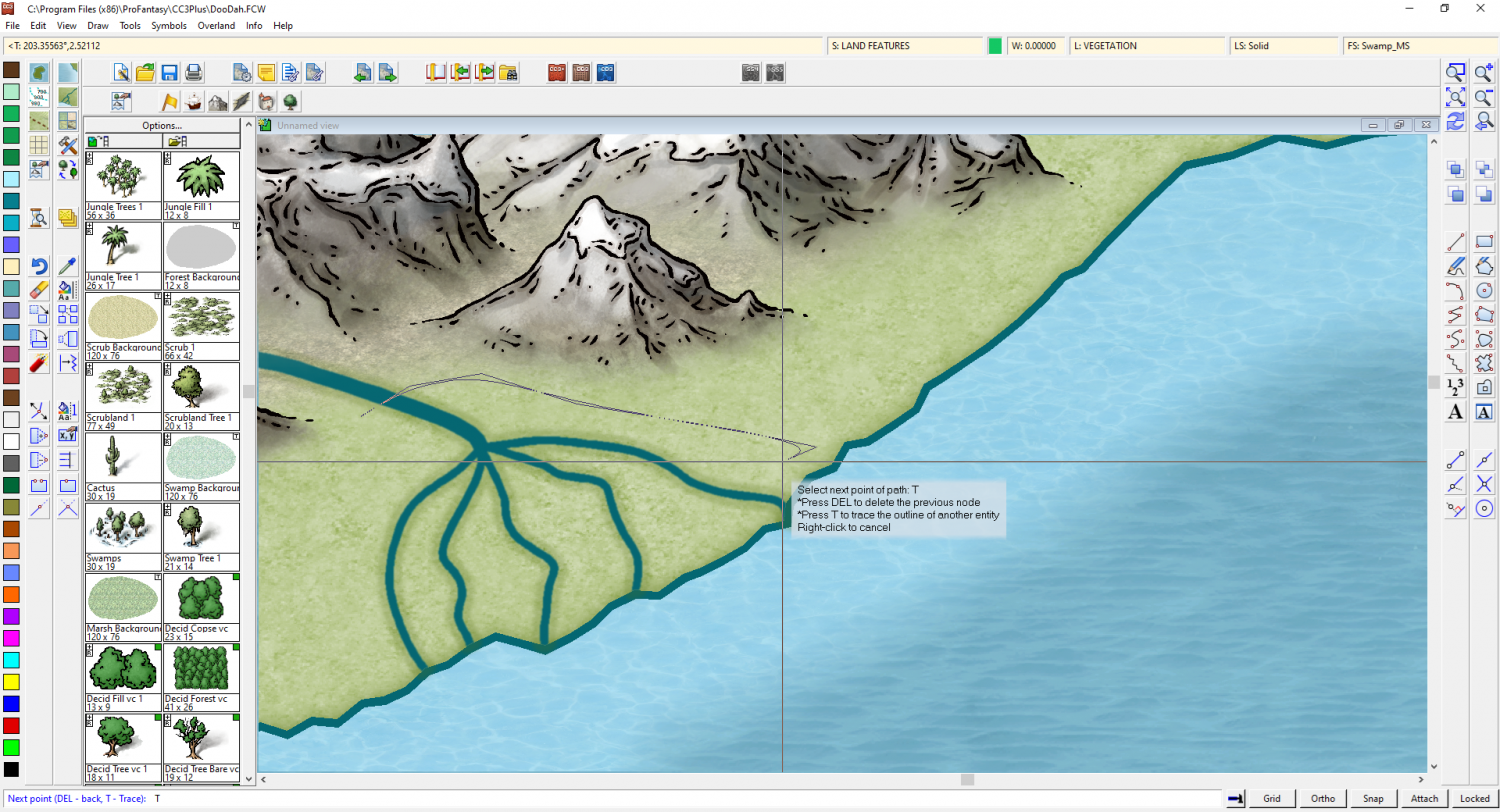Select the Circle drawing tool
Viewport: 1500px width, 812px height.
pos(1484,290)
